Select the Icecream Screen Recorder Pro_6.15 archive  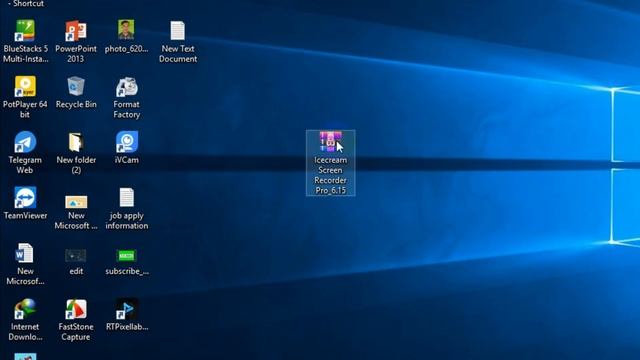[x=331, y=163]
